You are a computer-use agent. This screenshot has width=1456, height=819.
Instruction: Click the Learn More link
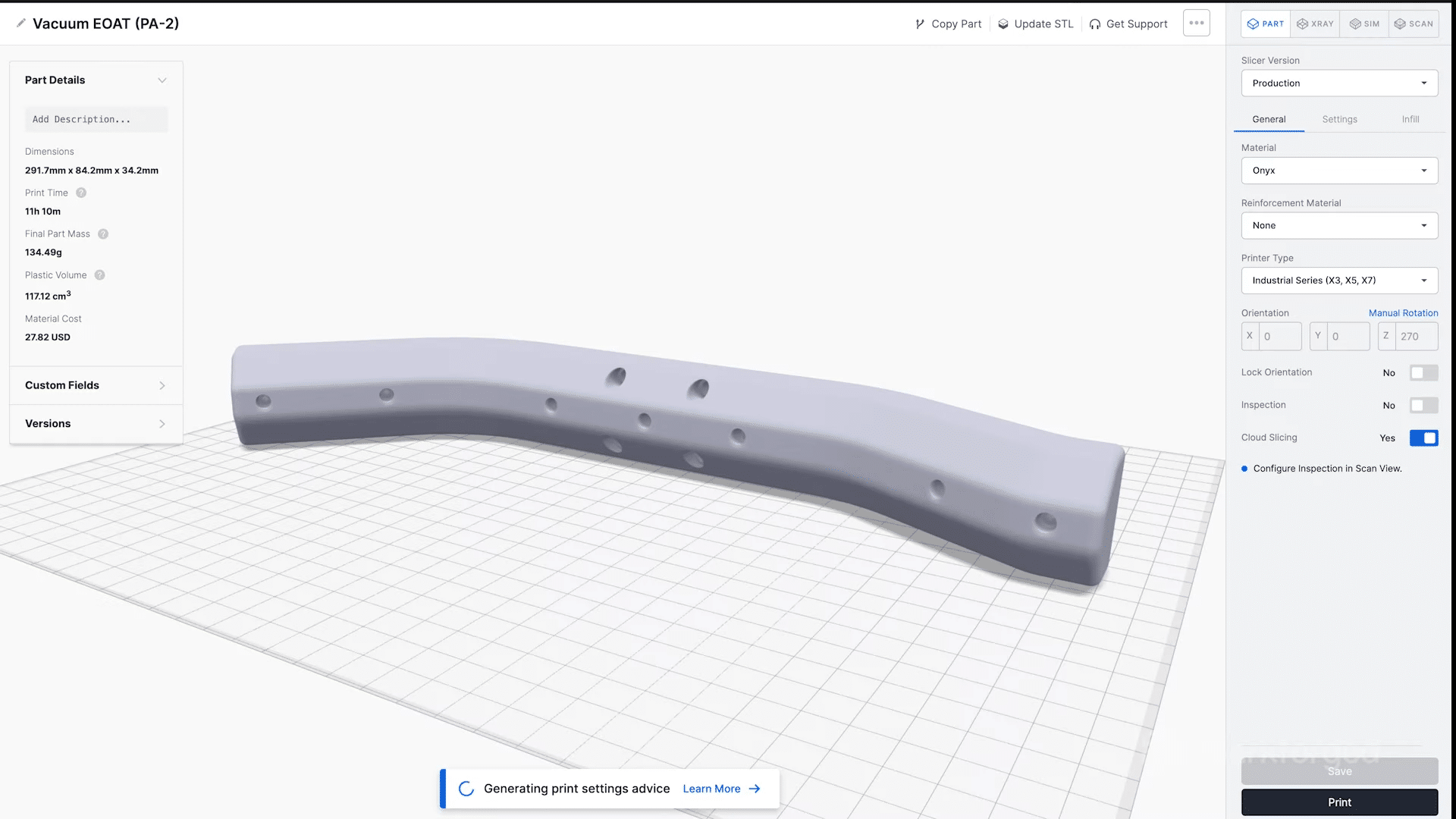coord(711,789)
